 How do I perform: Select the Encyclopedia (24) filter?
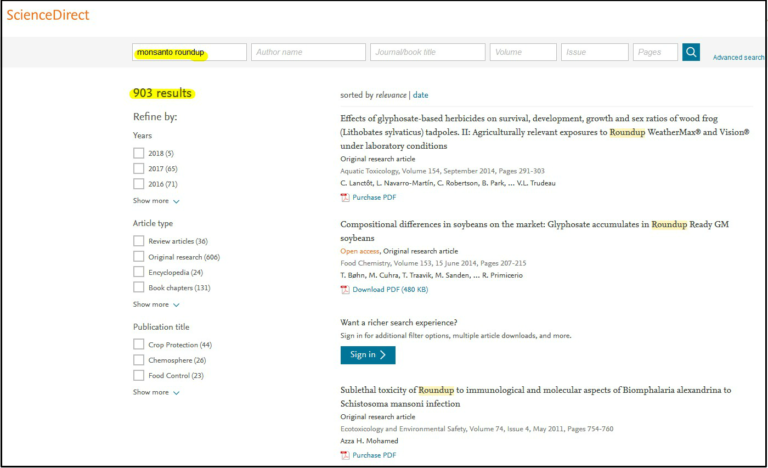[139, 272]
